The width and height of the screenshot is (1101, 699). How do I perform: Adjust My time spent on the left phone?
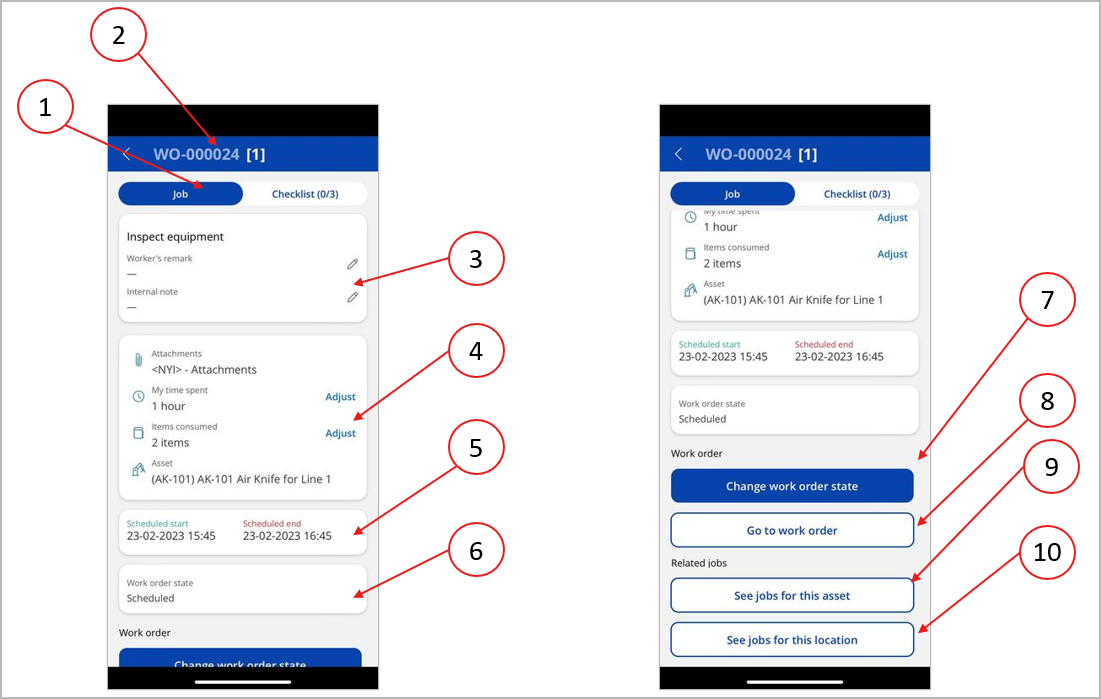click(340, 397)
